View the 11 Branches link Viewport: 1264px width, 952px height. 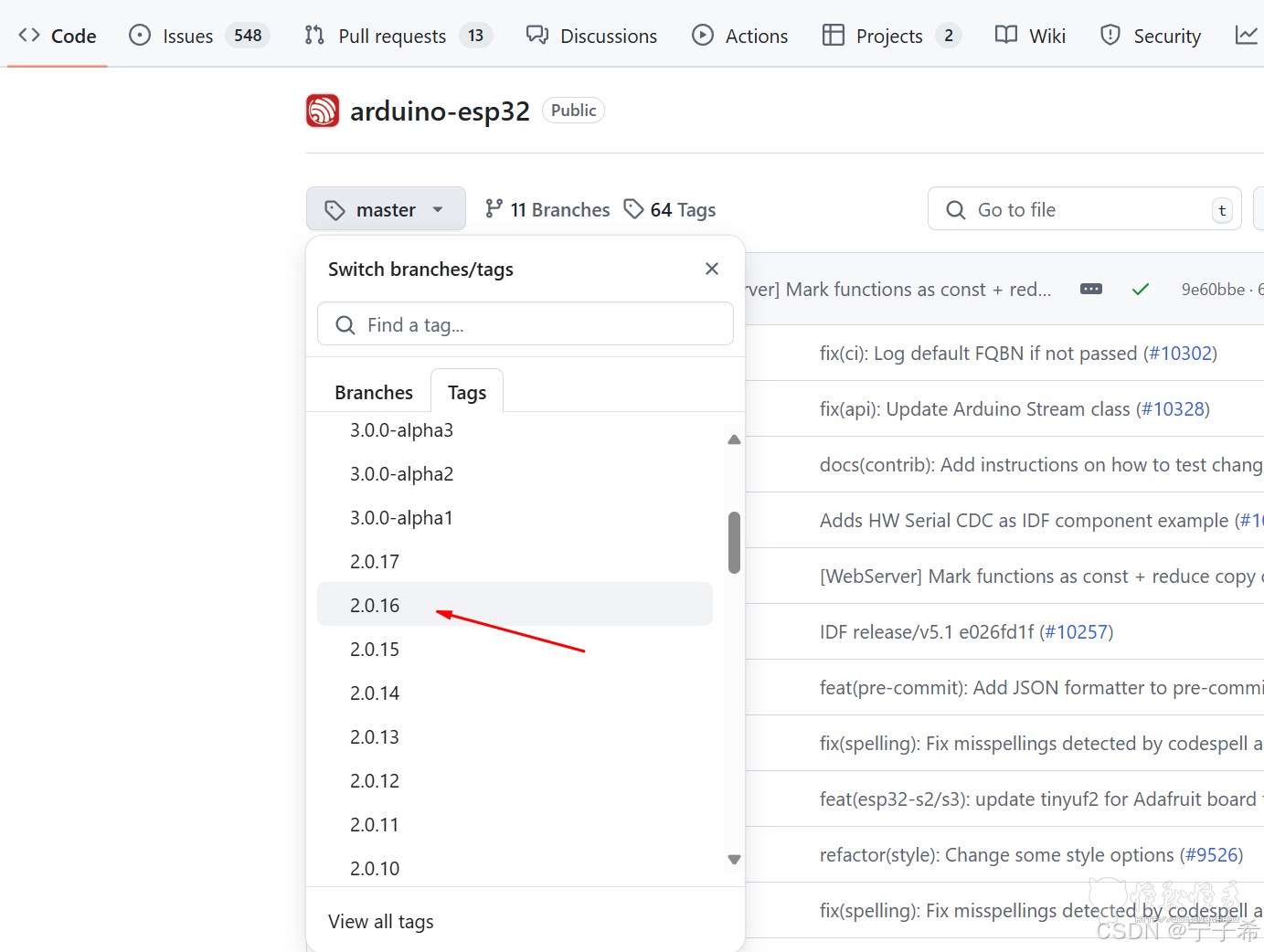pos(547,209)
